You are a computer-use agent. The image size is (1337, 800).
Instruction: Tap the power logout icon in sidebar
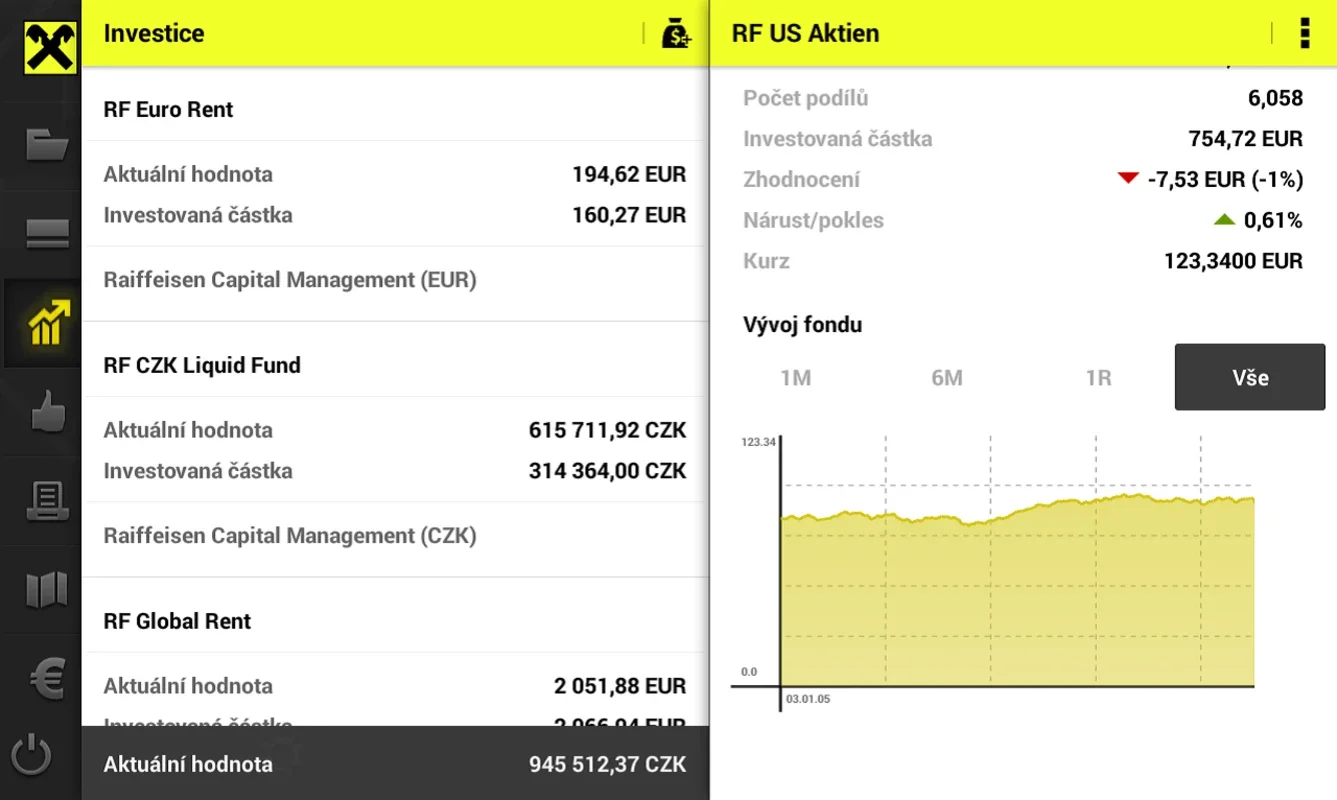click(x=32, y=754)
